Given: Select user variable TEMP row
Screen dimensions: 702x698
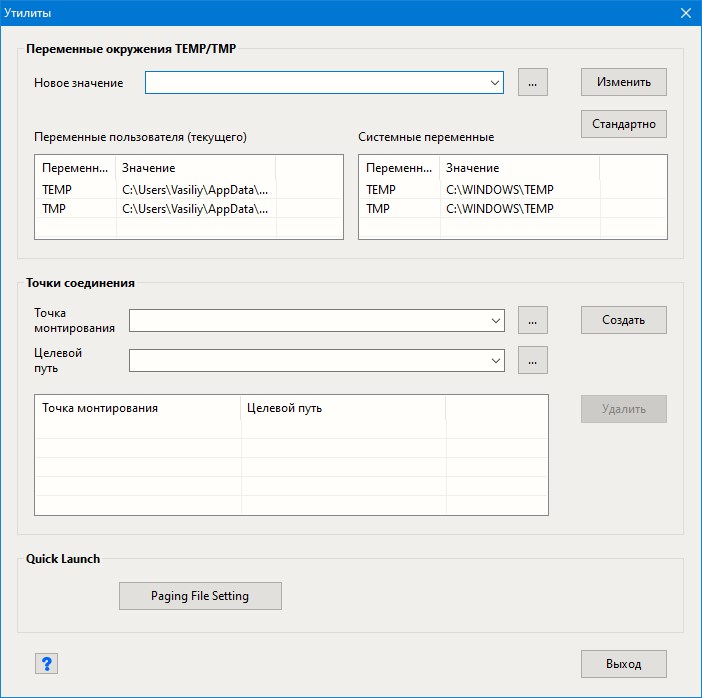Looking at the screenshot, I should (188, 190).
